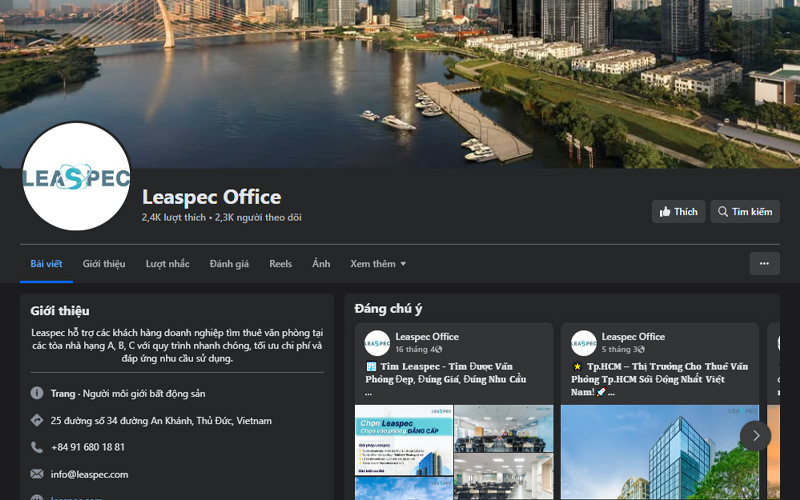Click the Chọn Leaspec promotional image

point(404,440)
